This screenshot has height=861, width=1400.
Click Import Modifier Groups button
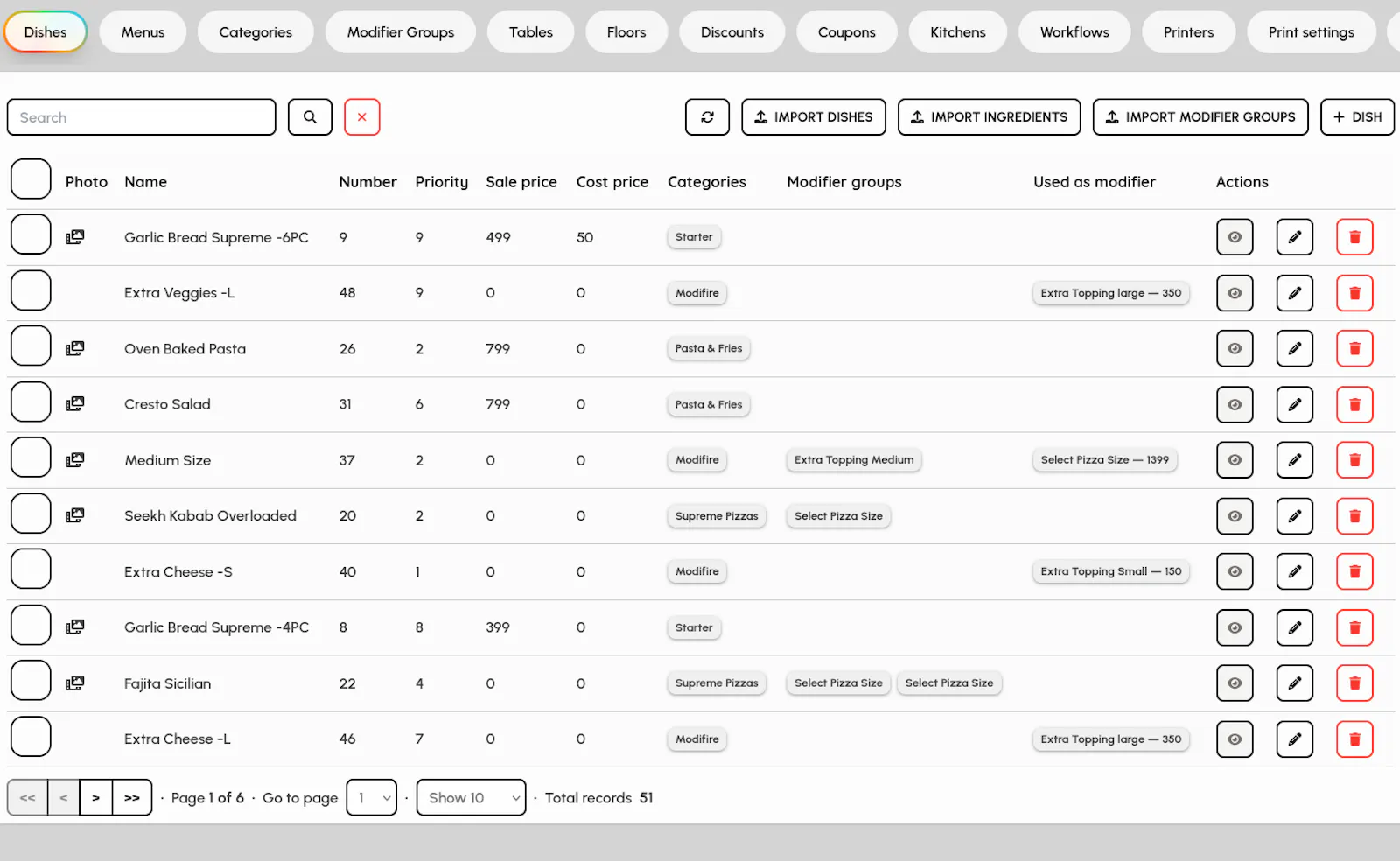(x=1200, y=117)
